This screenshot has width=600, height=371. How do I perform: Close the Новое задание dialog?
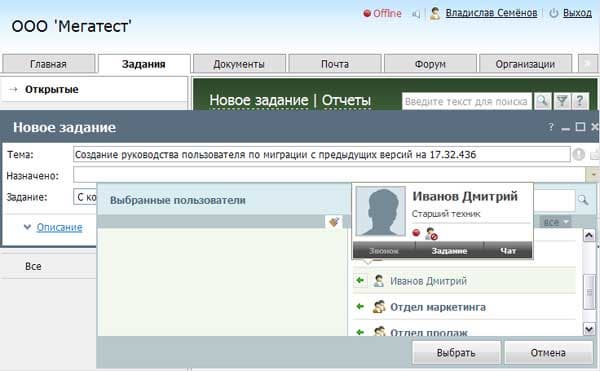click(595, 127)
